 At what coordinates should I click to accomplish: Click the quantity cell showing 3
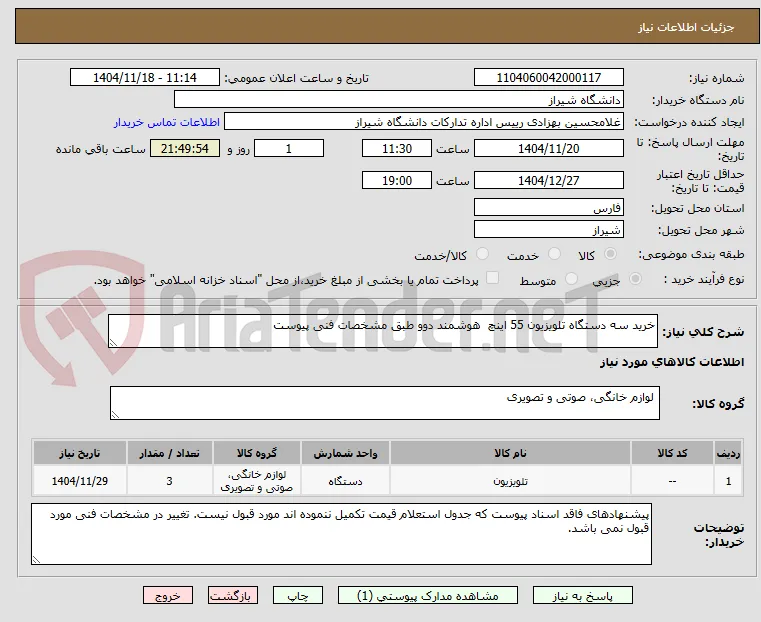(x=169, y=481)
